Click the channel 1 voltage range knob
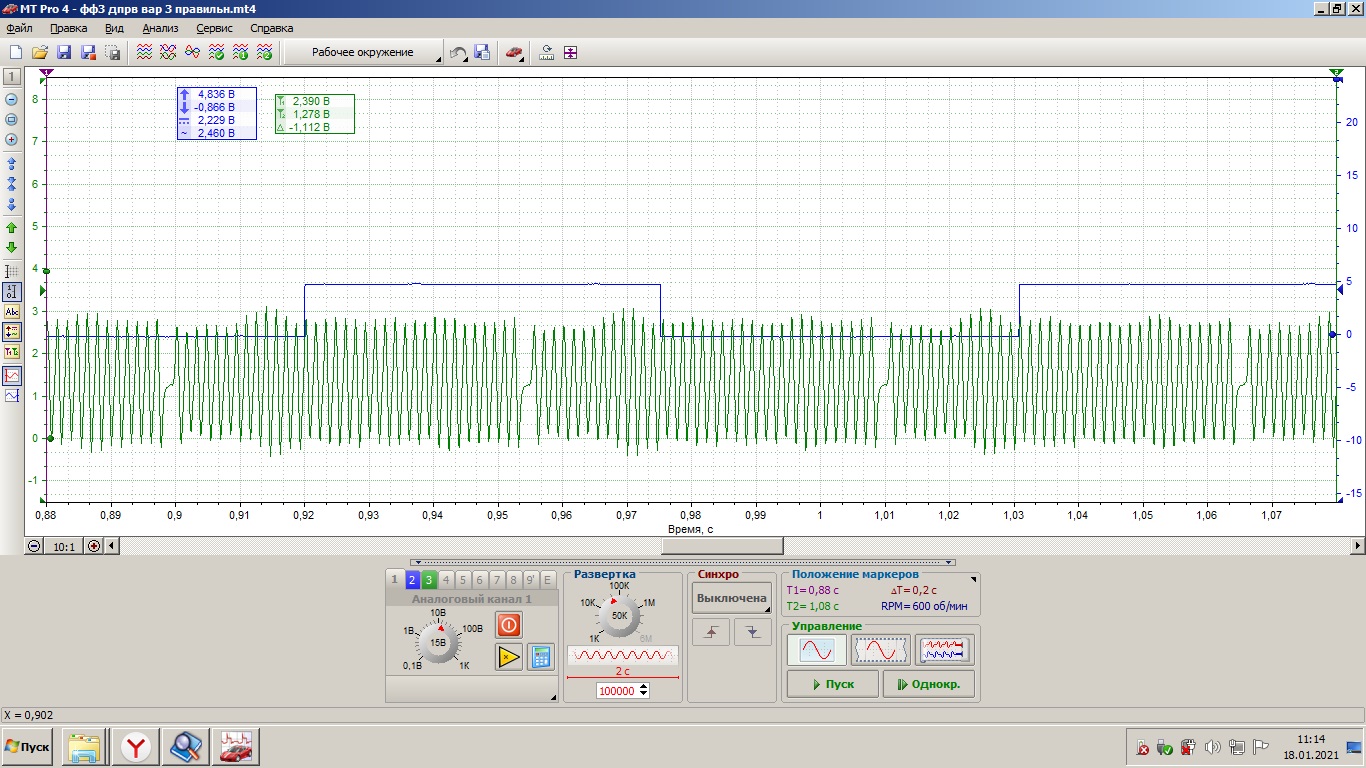The image size is (1366, 768). (x=437, y=642)
